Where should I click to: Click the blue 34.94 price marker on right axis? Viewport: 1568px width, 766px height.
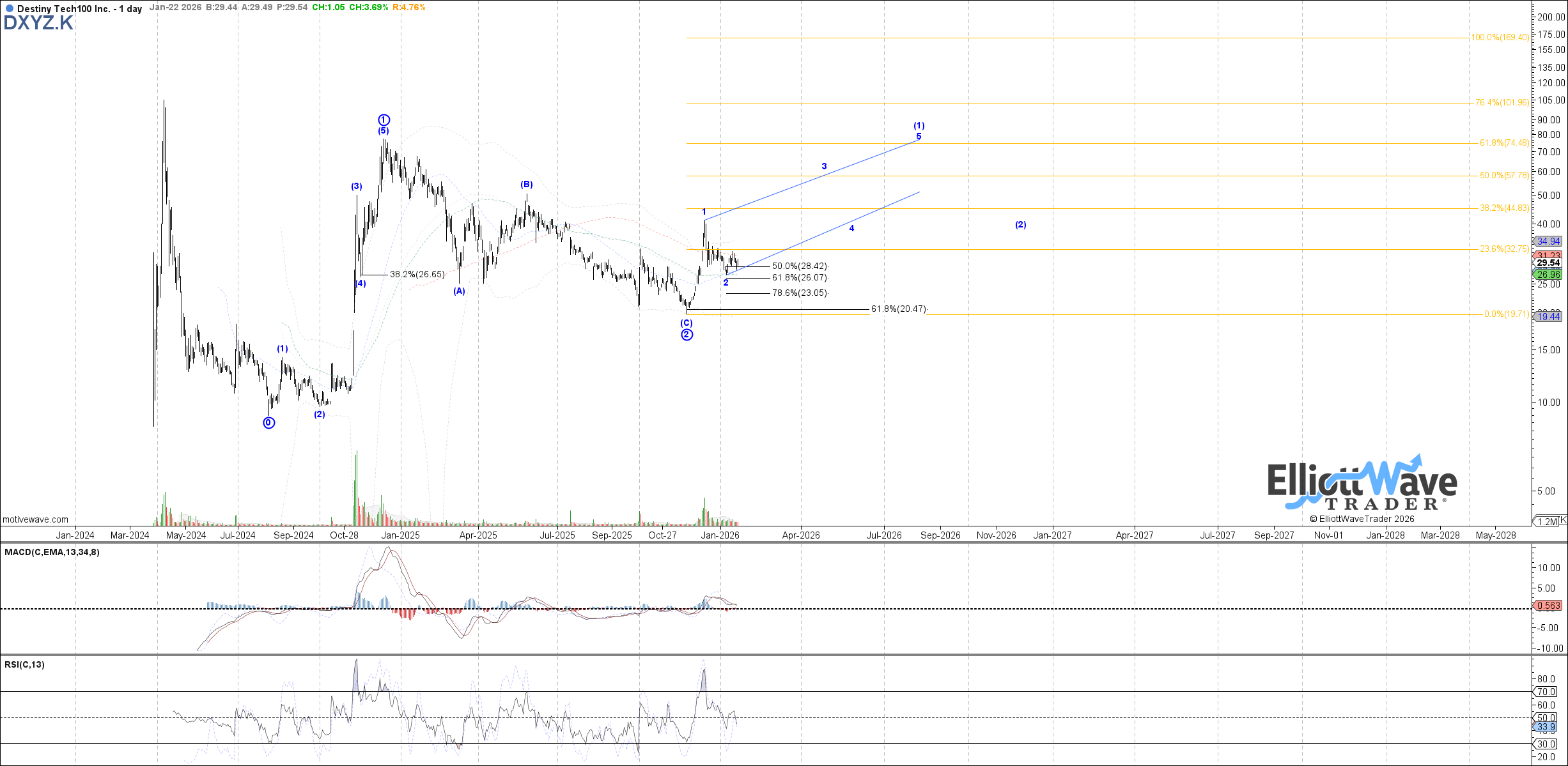1548,241
